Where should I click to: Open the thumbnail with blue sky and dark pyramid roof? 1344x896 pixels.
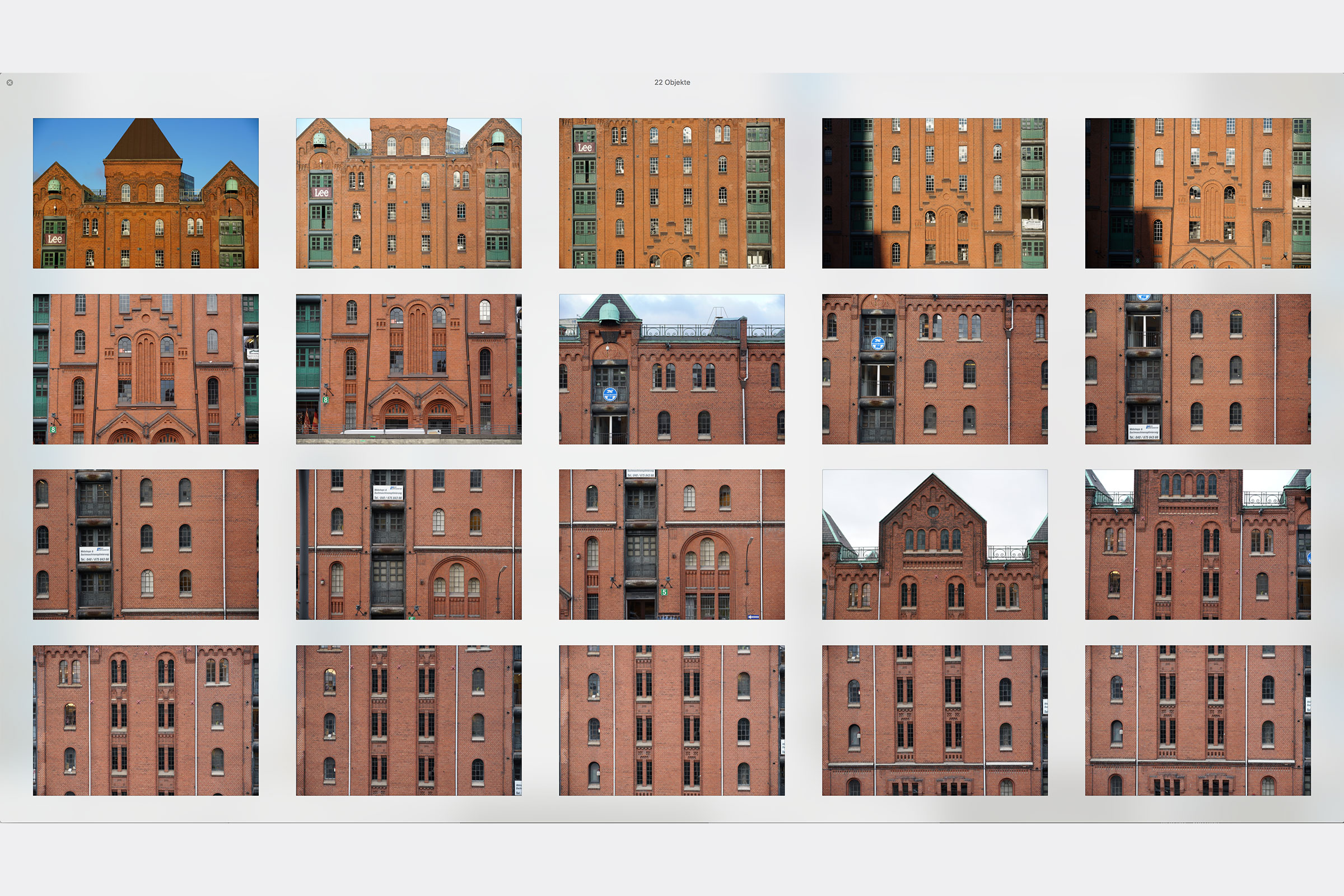click(146, 193)
